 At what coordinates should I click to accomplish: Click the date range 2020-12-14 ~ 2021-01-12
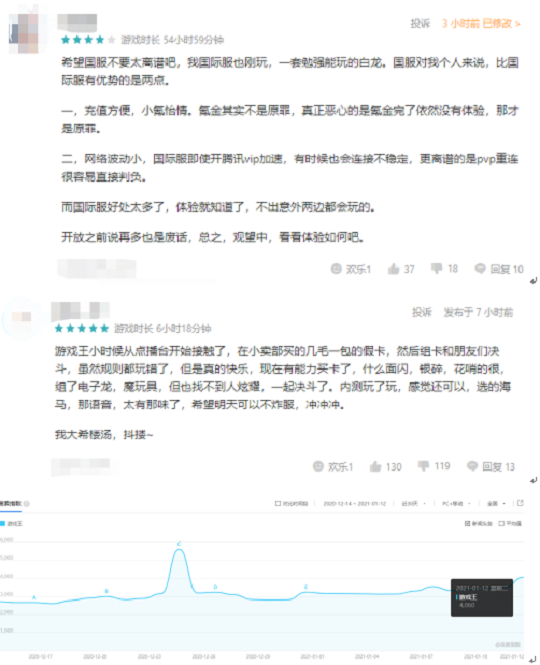coord(355,503)
